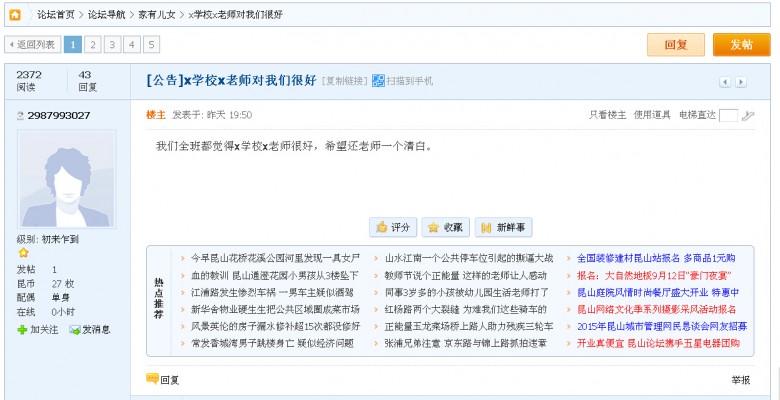The width and height of the screenshot is (780, 400).
Task: Open 论坛导航 in the breadcrumb
Action: 105,16
